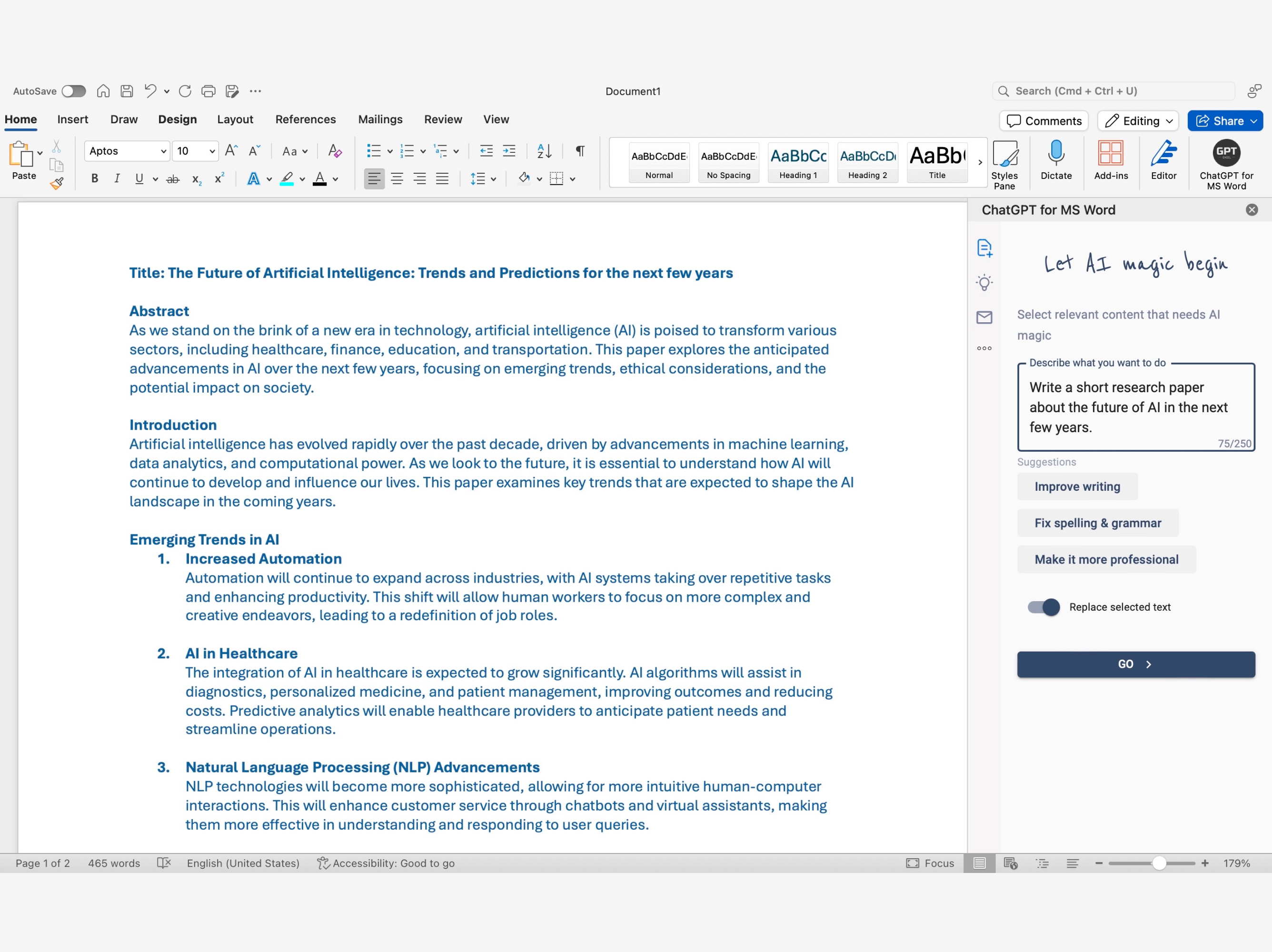Open the Layout ribbon tab

tap(235, 119)
